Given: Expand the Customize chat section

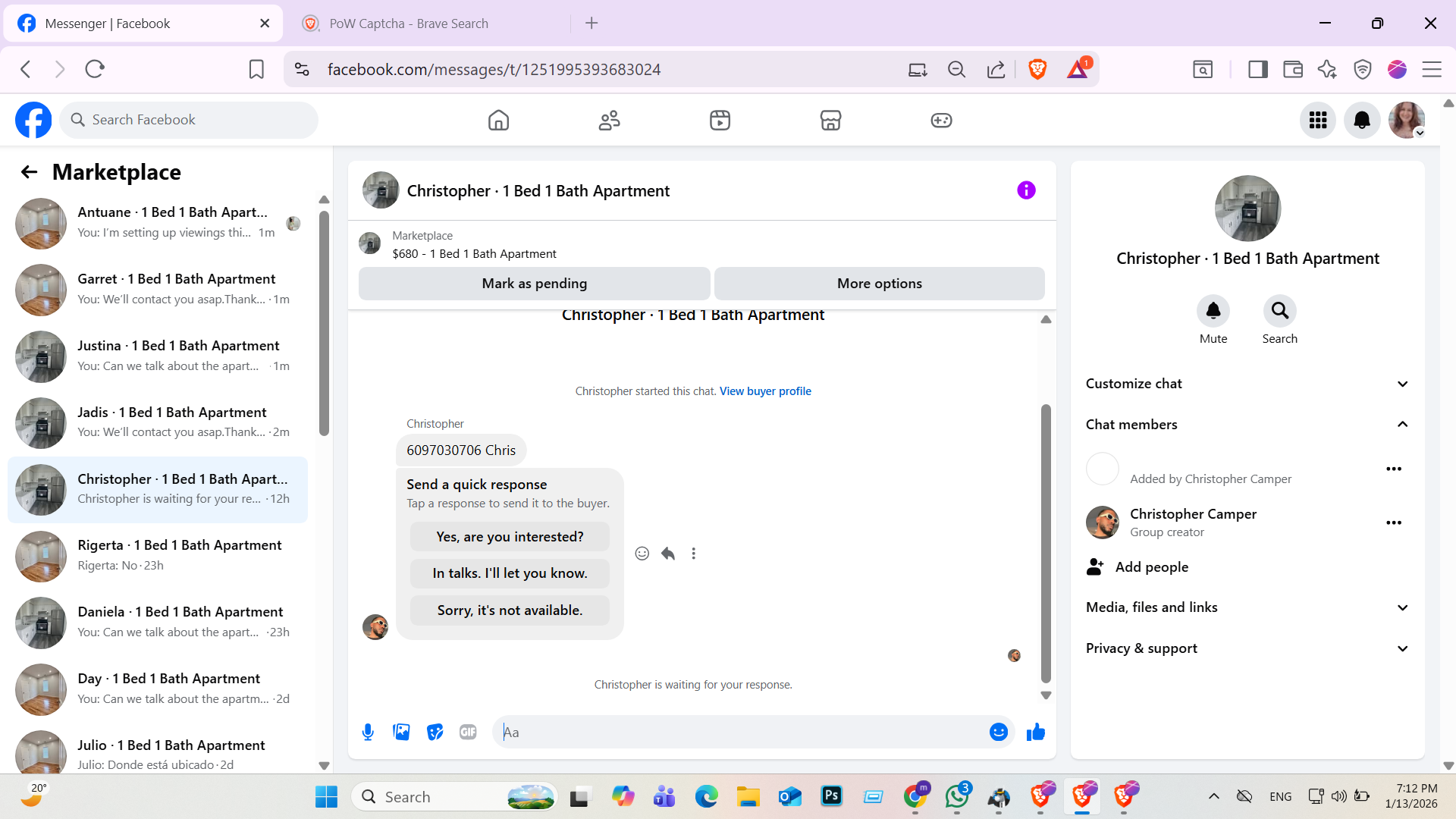Looking at the screenshot, I should pos(1247,384).
